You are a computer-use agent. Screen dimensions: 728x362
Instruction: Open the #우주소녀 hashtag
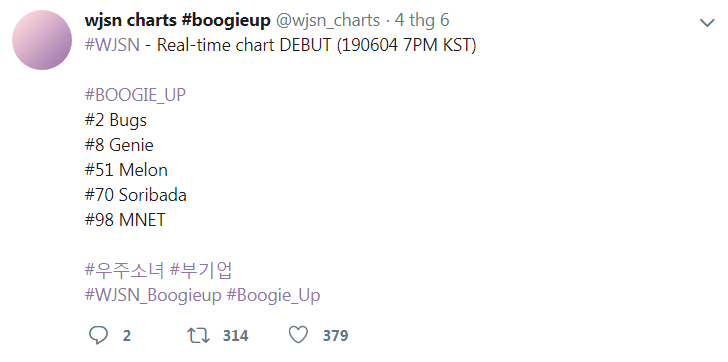click(124, 271)
